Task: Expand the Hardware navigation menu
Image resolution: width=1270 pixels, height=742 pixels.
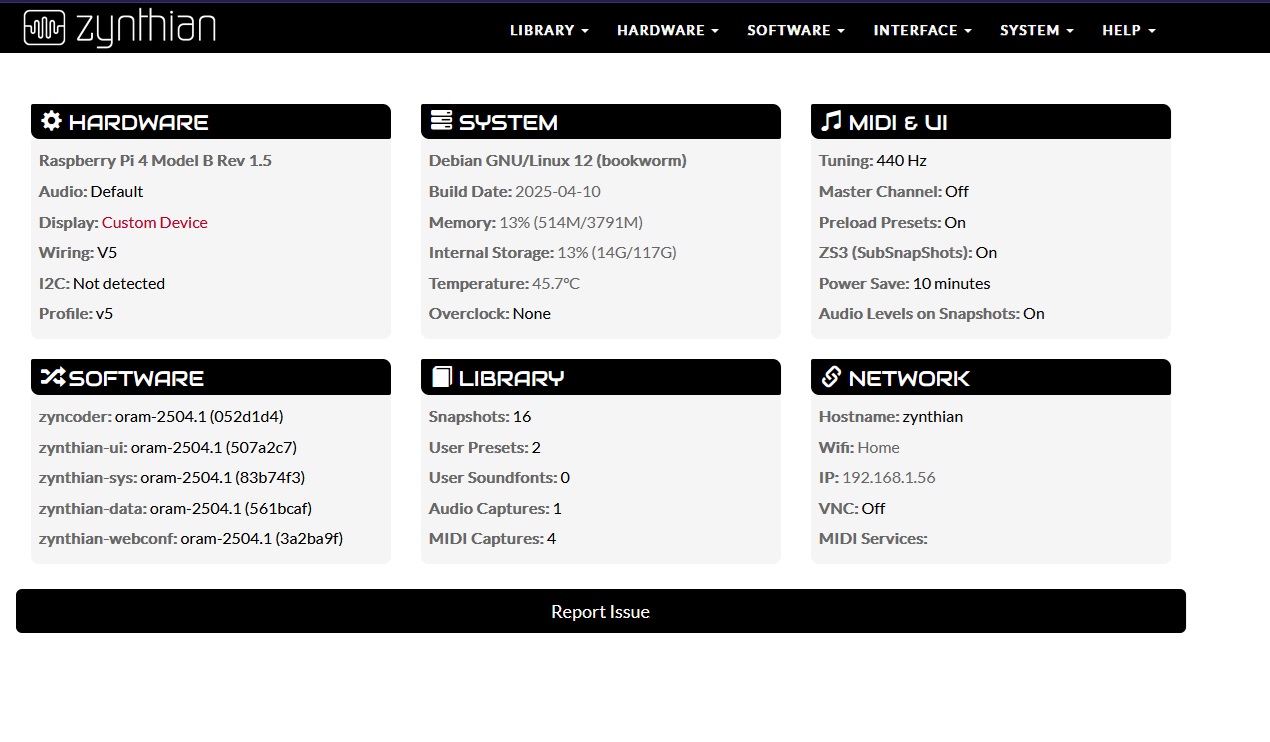Action: (668, 30)
